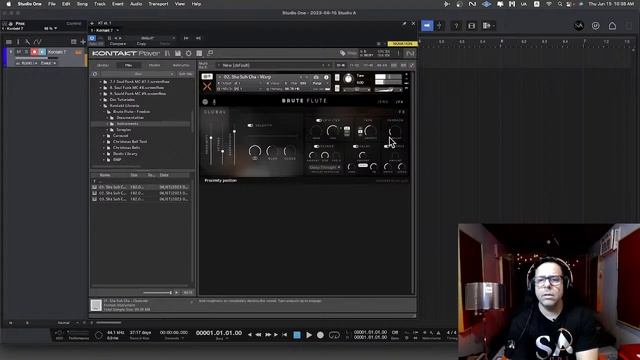This screenshot has height=360, width=640.
Task: Toggle the Reverb switch in Brute Flute
Action: coord(316,146)
